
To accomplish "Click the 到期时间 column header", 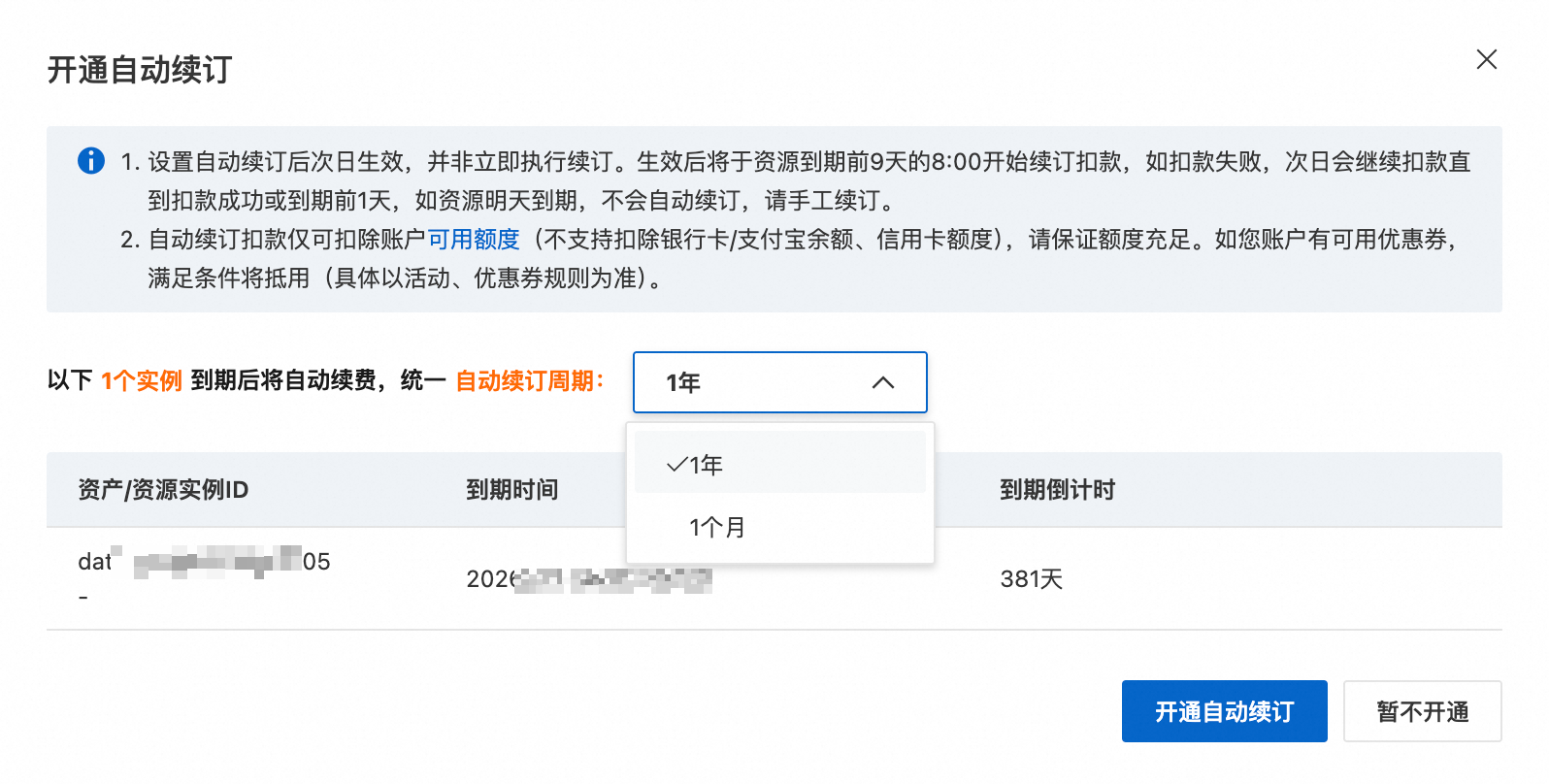I will (512, 490).
